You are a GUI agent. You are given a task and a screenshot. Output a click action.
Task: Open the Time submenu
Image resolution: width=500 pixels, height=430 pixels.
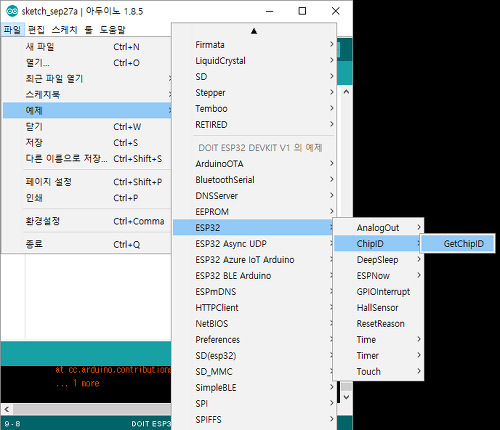(x=378, y=340)
